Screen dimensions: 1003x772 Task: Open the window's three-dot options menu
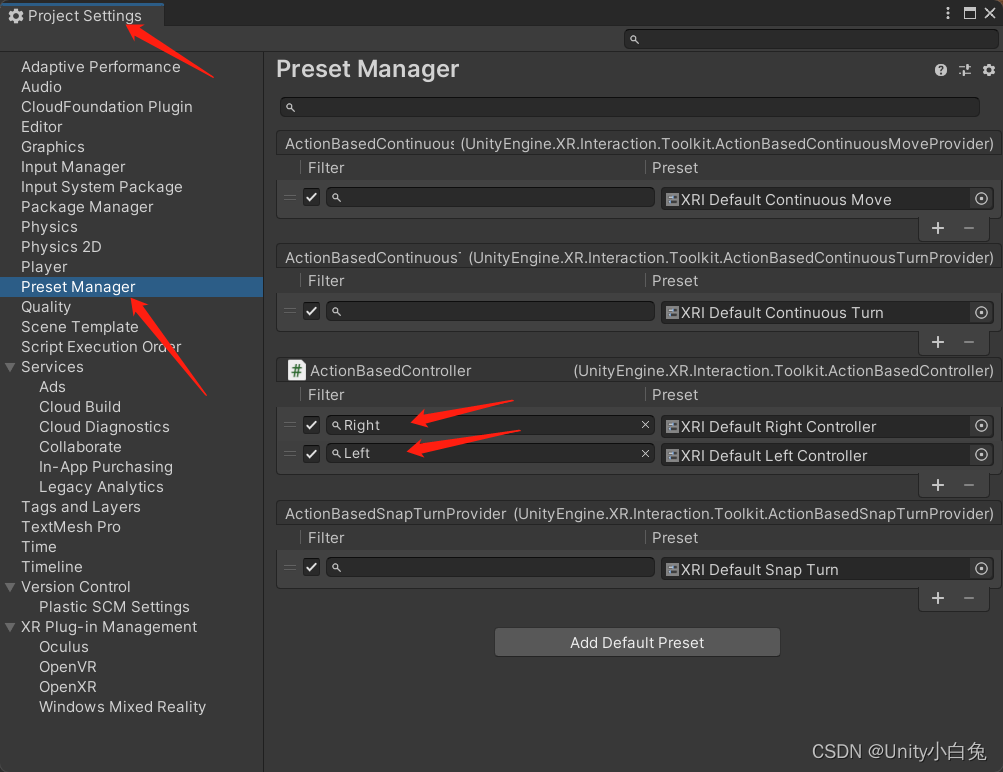[x=948, y=13]
